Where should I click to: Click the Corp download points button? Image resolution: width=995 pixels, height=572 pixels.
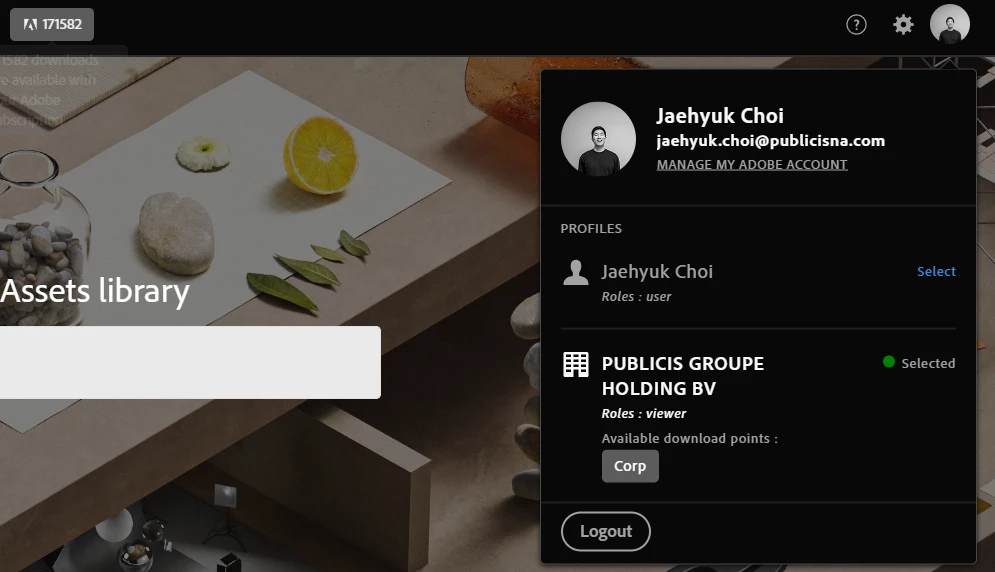click(630, 466)
